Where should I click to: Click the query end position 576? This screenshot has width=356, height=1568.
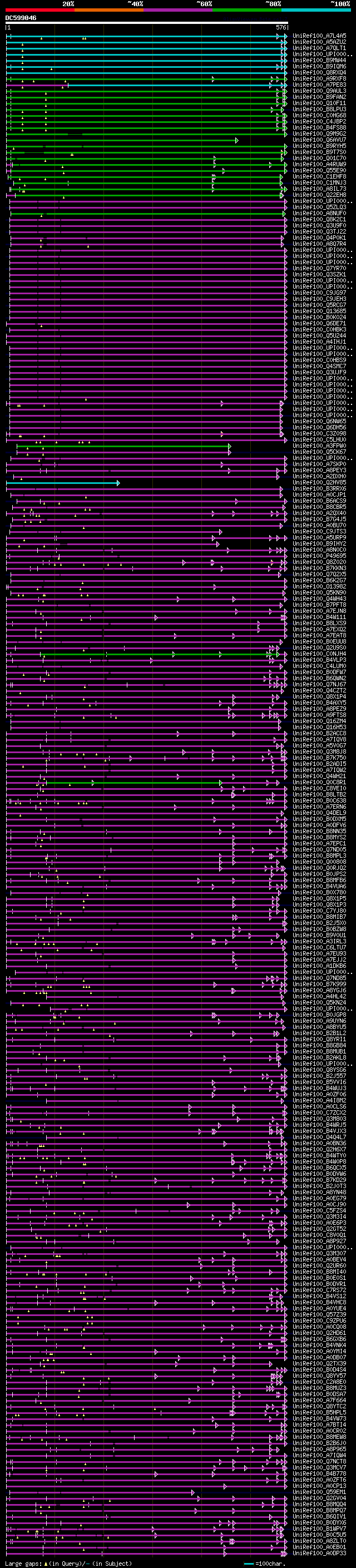(281, 28)
